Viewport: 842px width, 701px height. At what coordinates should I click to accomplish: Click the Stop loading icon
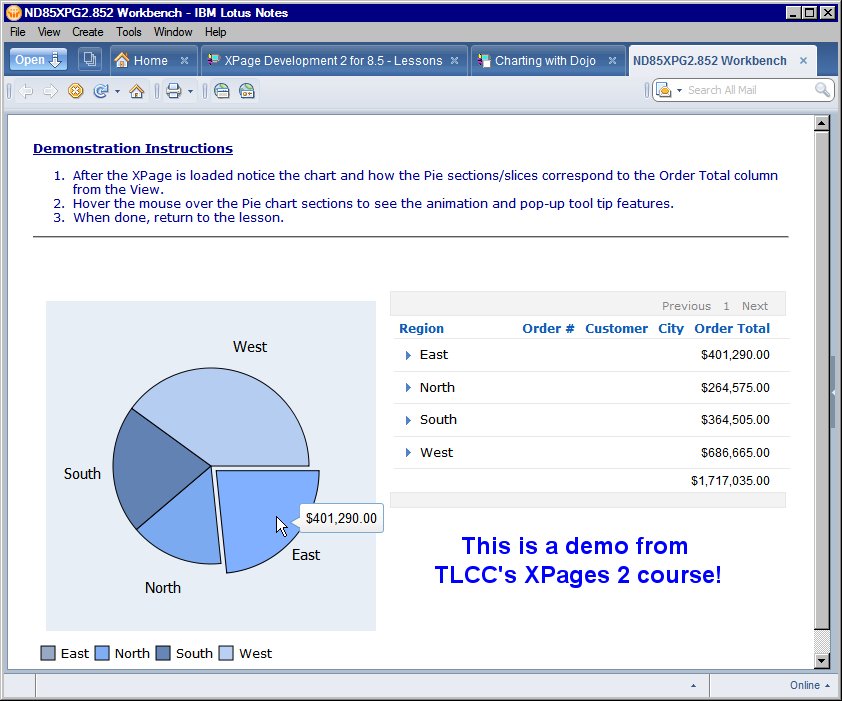(x=75, y=91)
